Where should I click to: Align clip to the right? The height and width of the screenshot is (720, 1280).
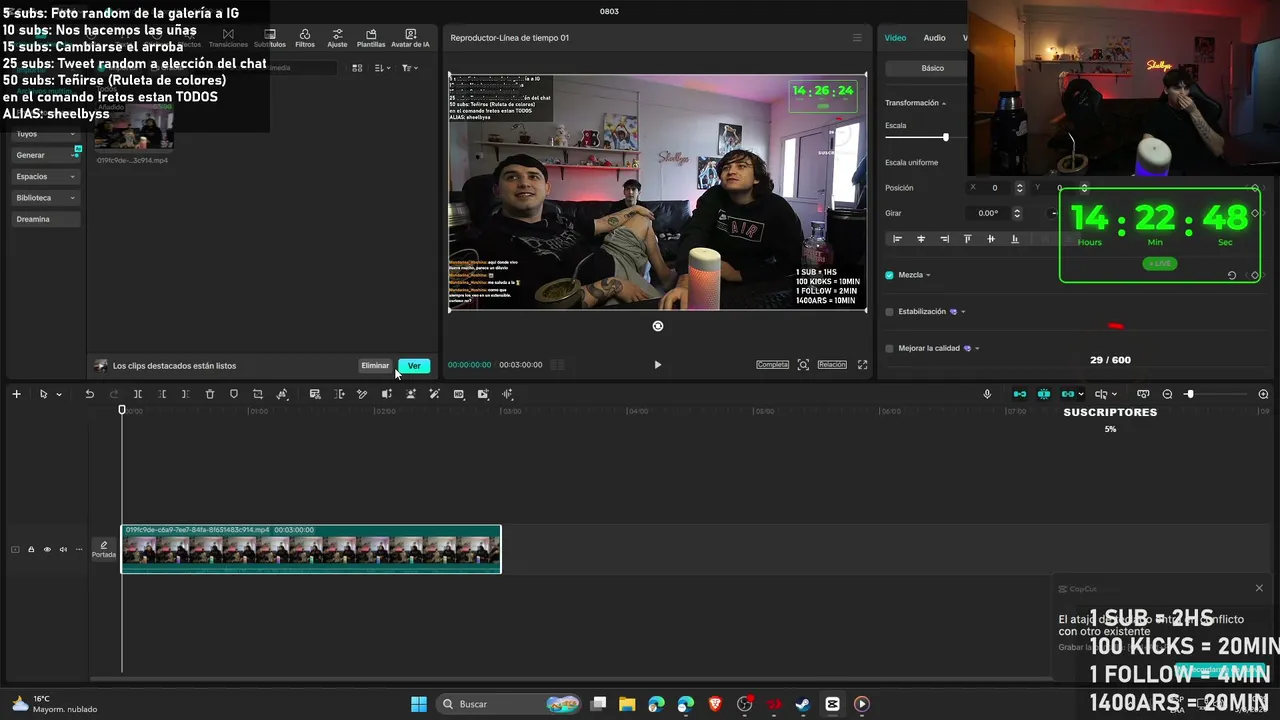coord(944,239)
